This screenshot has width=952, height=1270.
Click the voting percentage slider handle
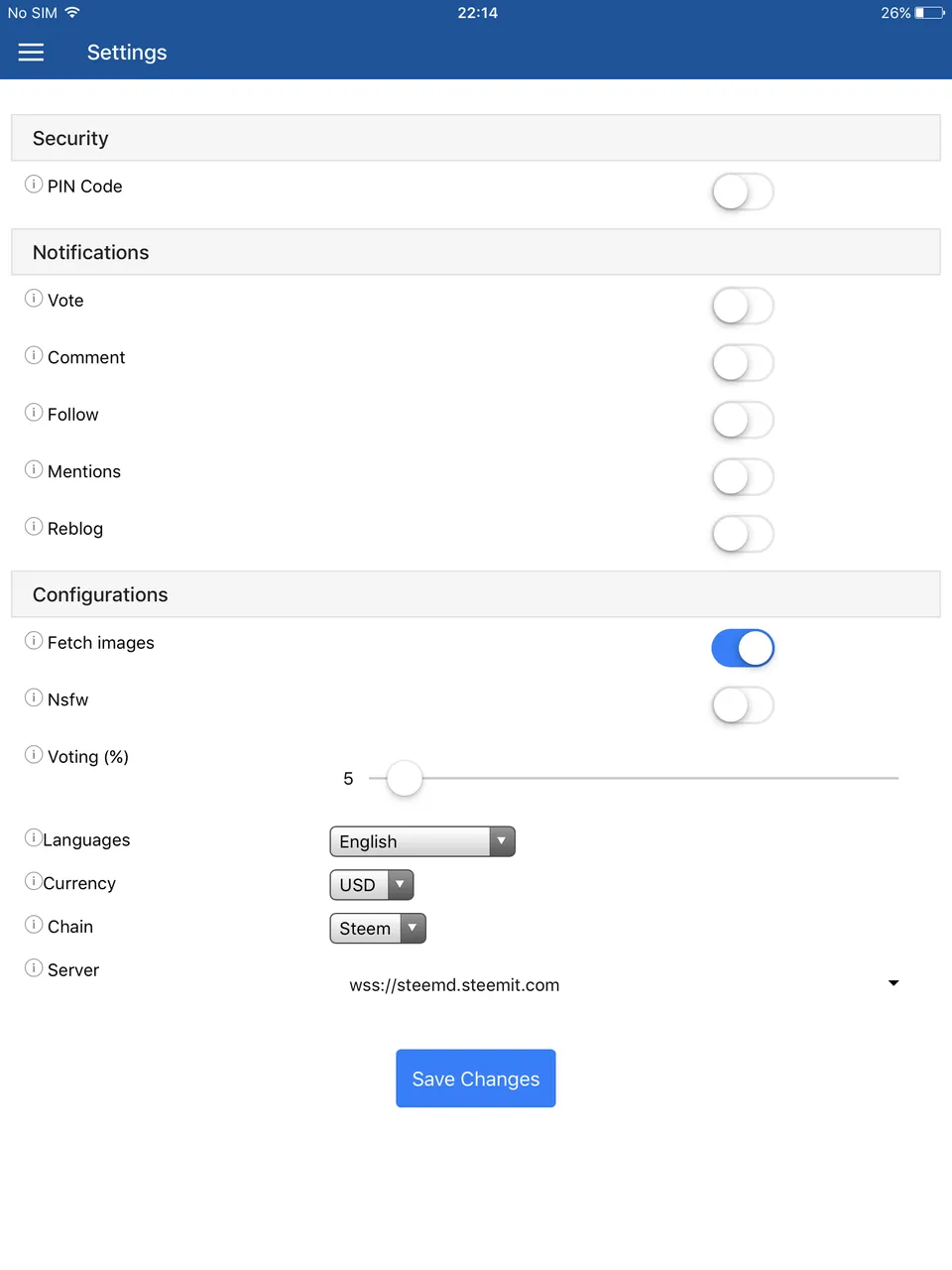pyautogui.click(x=405, y=779)
